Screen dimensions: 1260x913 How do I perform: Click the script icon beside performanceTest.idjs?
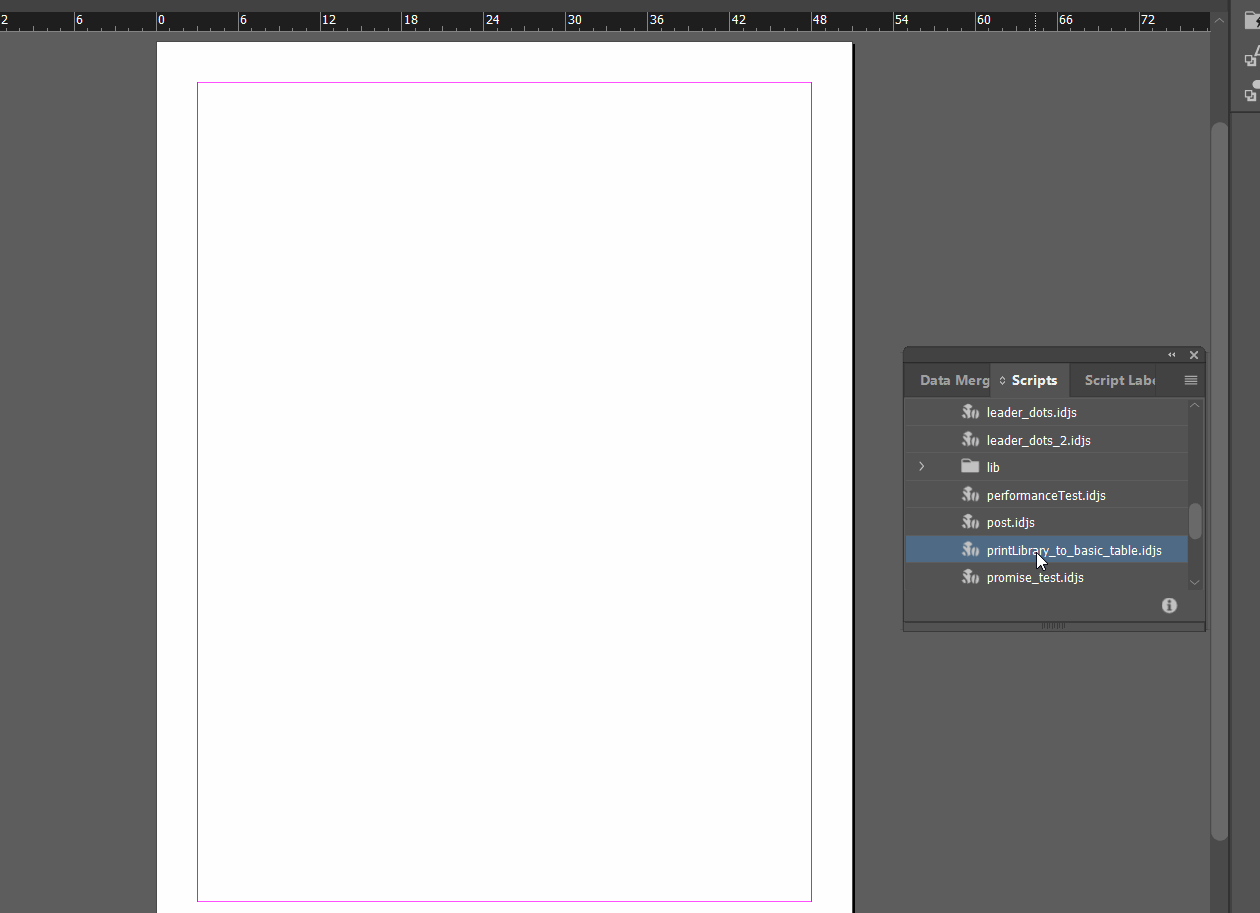pyautogui.click(x=970, y=495)
